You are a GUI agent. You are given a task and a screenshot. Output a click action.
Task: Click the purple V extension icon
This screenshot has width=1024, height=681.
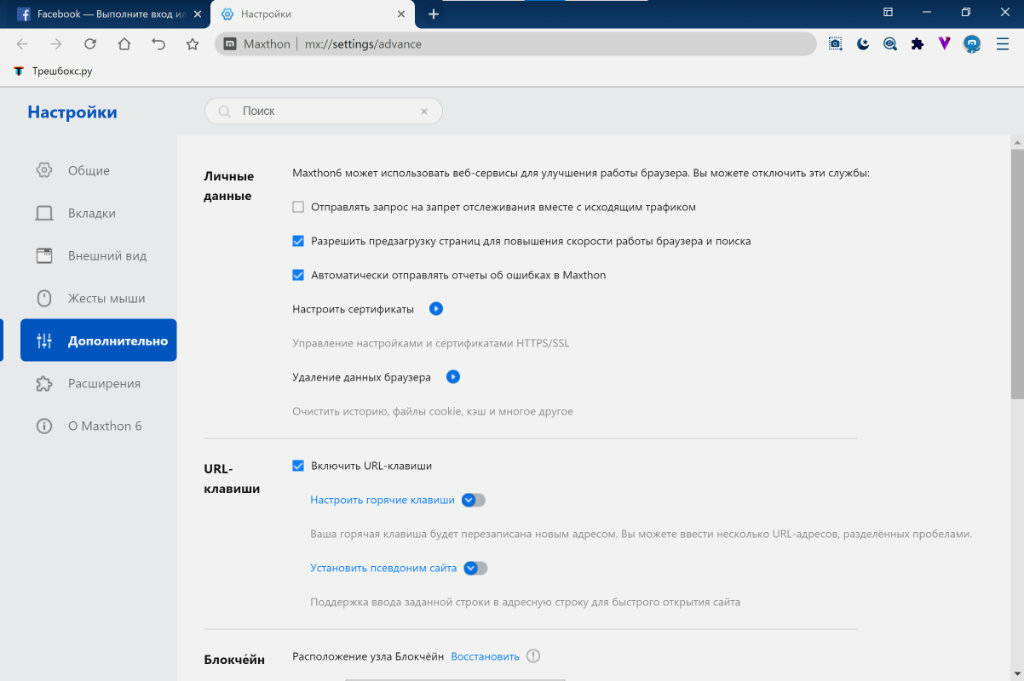(x=944, y=44)
